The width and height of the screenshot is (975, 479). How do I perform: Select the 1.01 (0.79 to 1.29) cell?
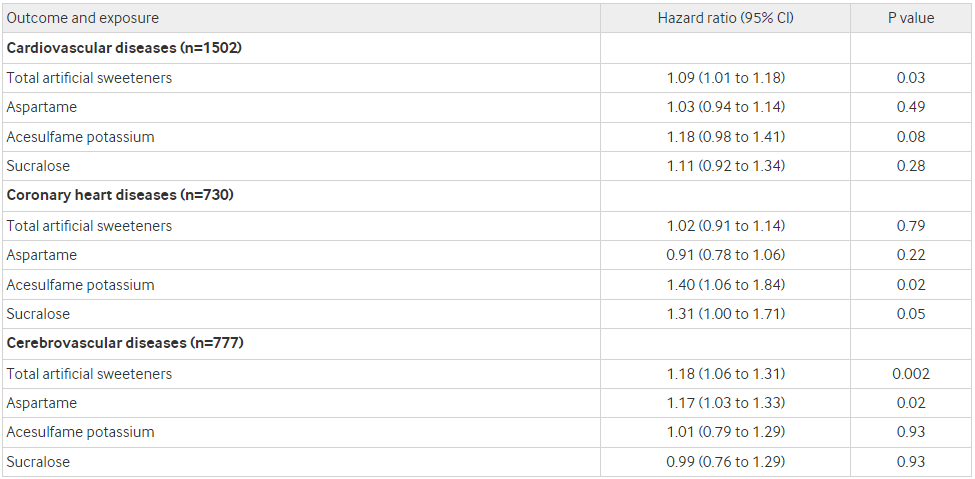[x=725, y=432]
